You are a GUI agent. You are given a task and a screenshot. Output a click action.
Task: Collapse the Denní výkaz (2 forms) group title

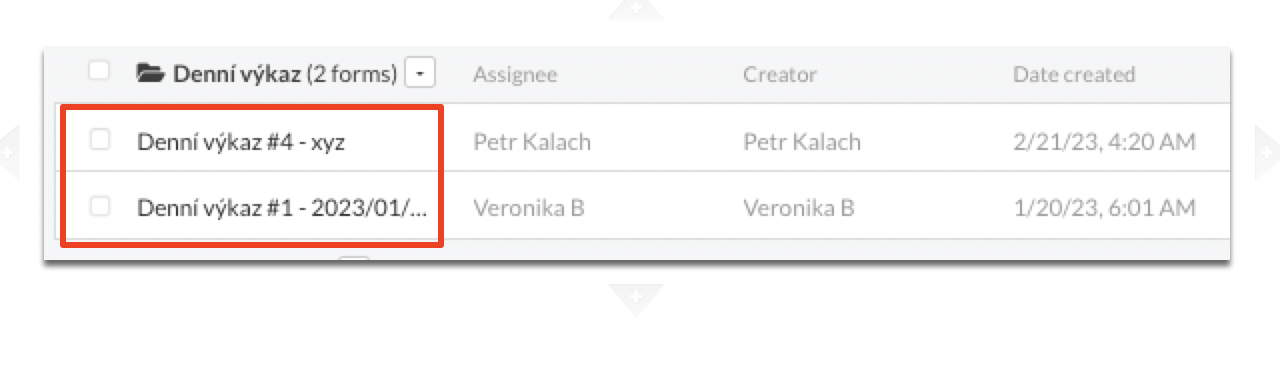[x=285, y=74]
